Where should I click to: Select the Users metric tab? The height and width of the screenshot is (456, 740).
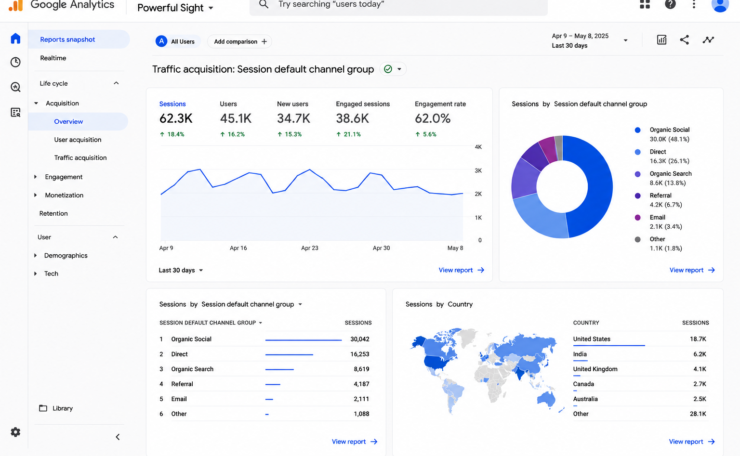point(235,118)
